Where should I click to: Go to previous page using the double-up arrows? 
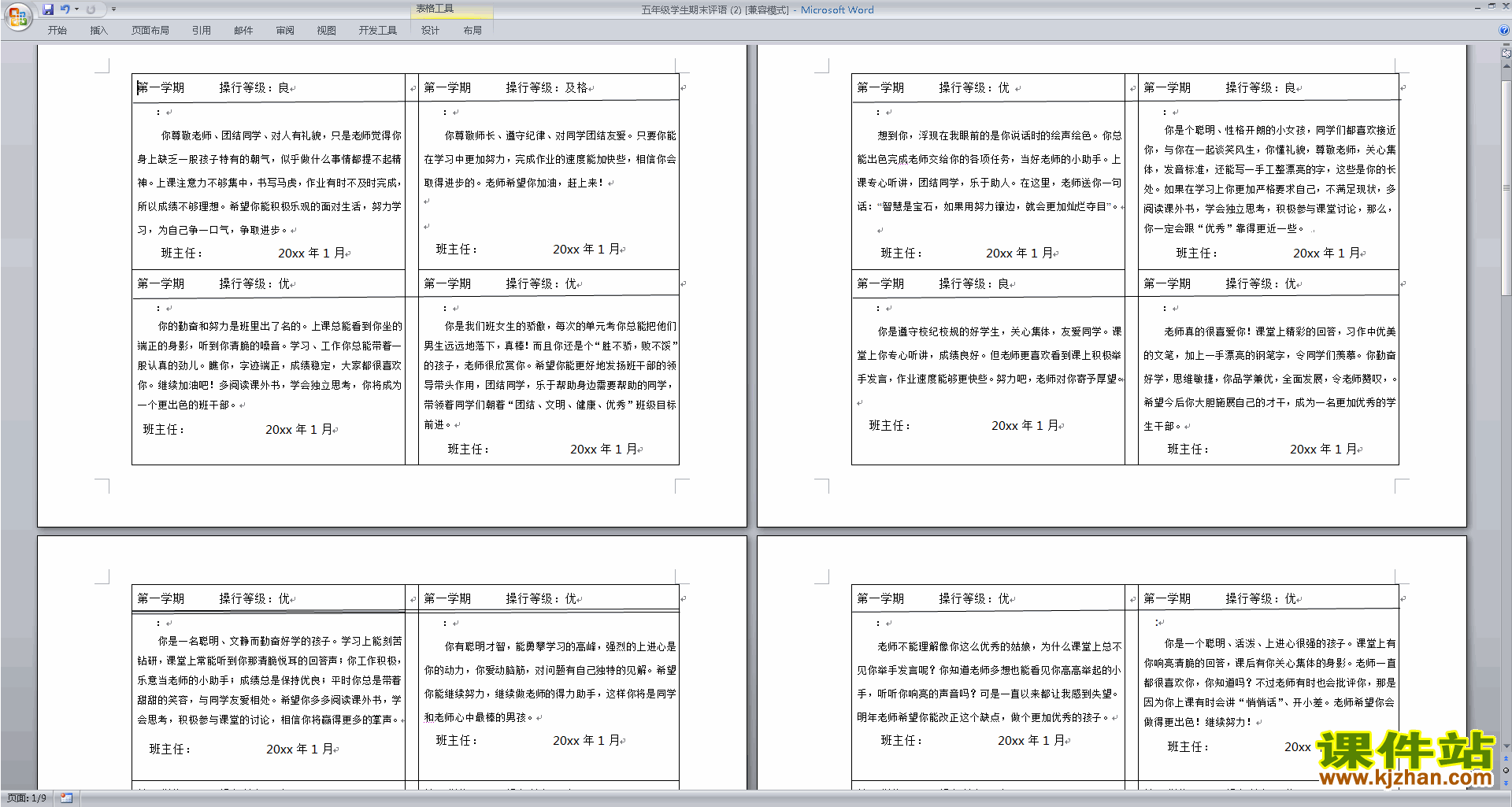pos(1506,760)
